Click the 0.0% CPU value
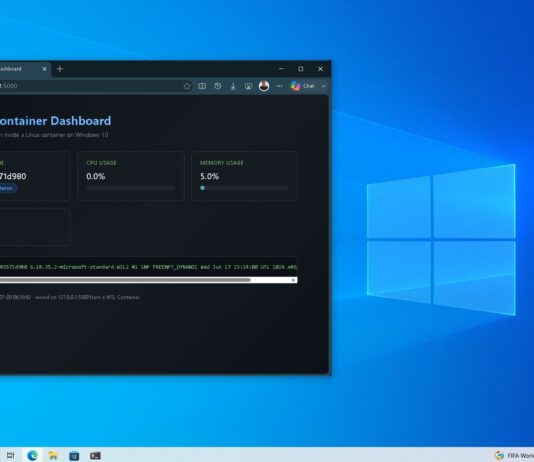This screenshot has width=534, height=462. pyautogui.click(x=96, y=176)
